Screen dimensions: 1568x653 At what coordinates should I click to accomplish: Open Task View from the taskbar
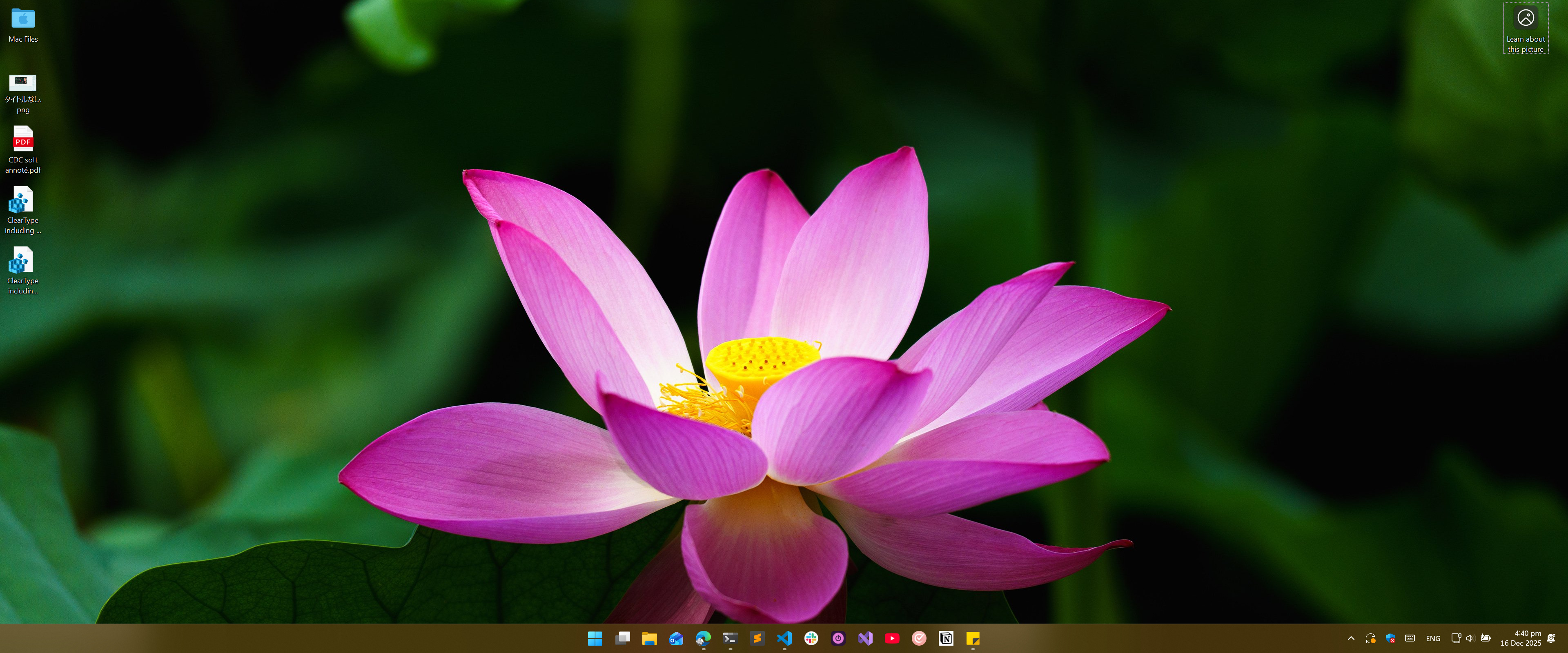coord(622,638)
